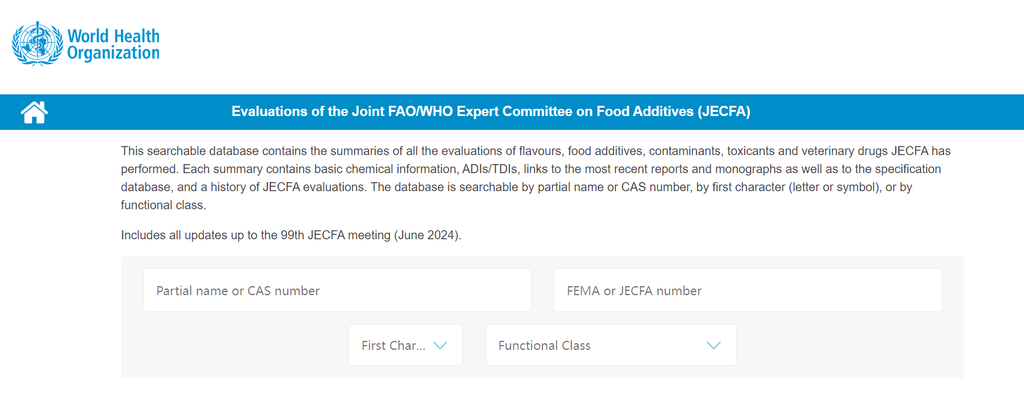1024x419 pixels.
Task: Click the '(June 2024)' date text
Action: (428, 236)
